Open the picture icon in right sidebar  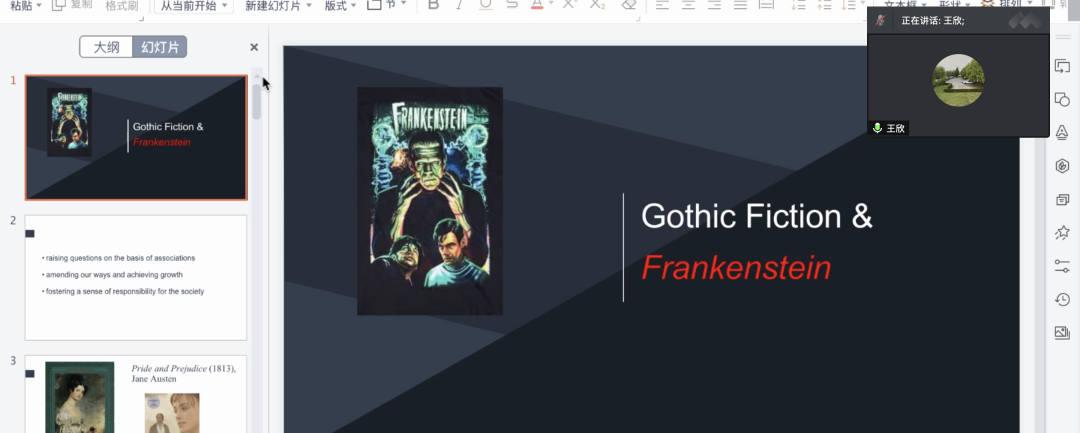[1062, 333]
